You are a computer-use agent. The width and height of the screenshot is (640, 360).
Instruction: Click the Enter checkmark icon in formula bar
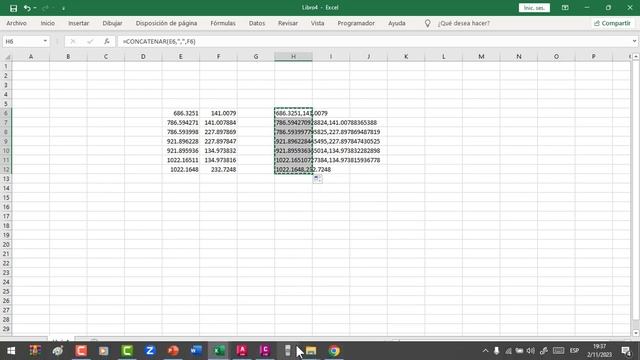(90, 41)
